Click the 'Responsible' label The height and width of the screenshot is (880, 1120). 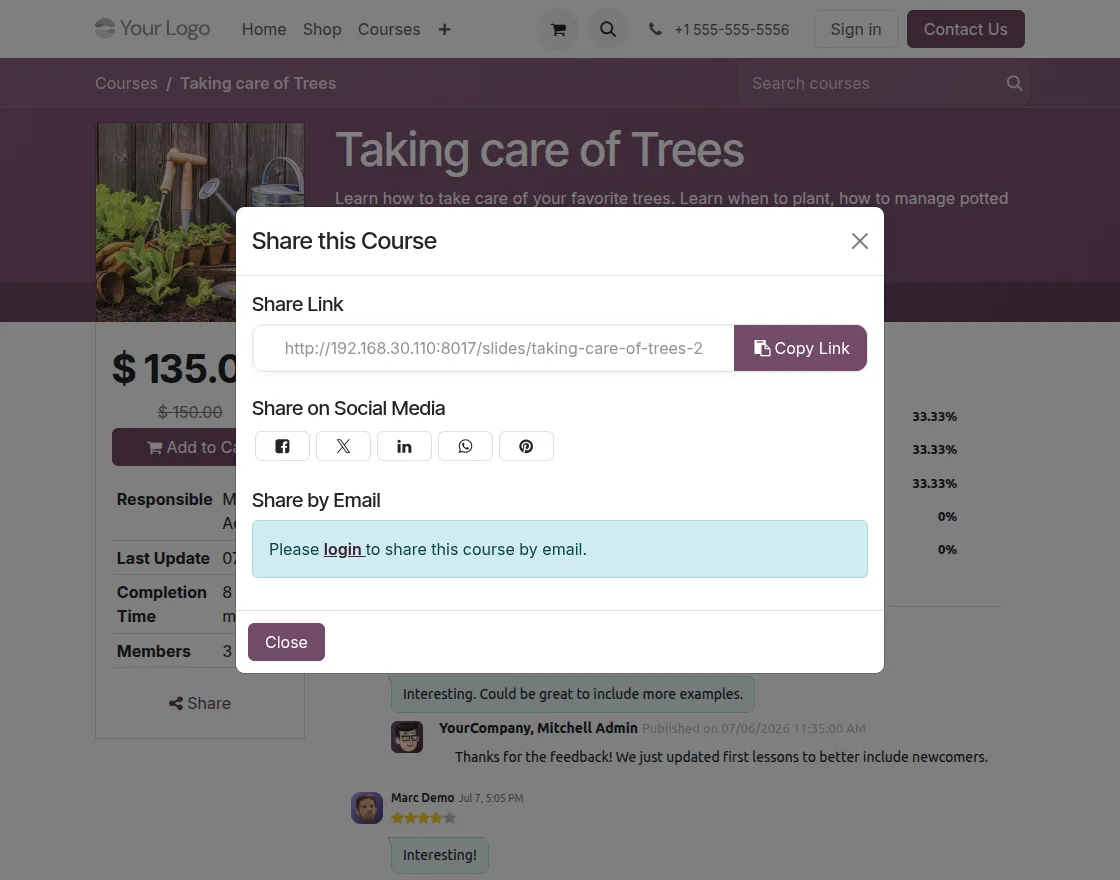click(x=165, y=499)
